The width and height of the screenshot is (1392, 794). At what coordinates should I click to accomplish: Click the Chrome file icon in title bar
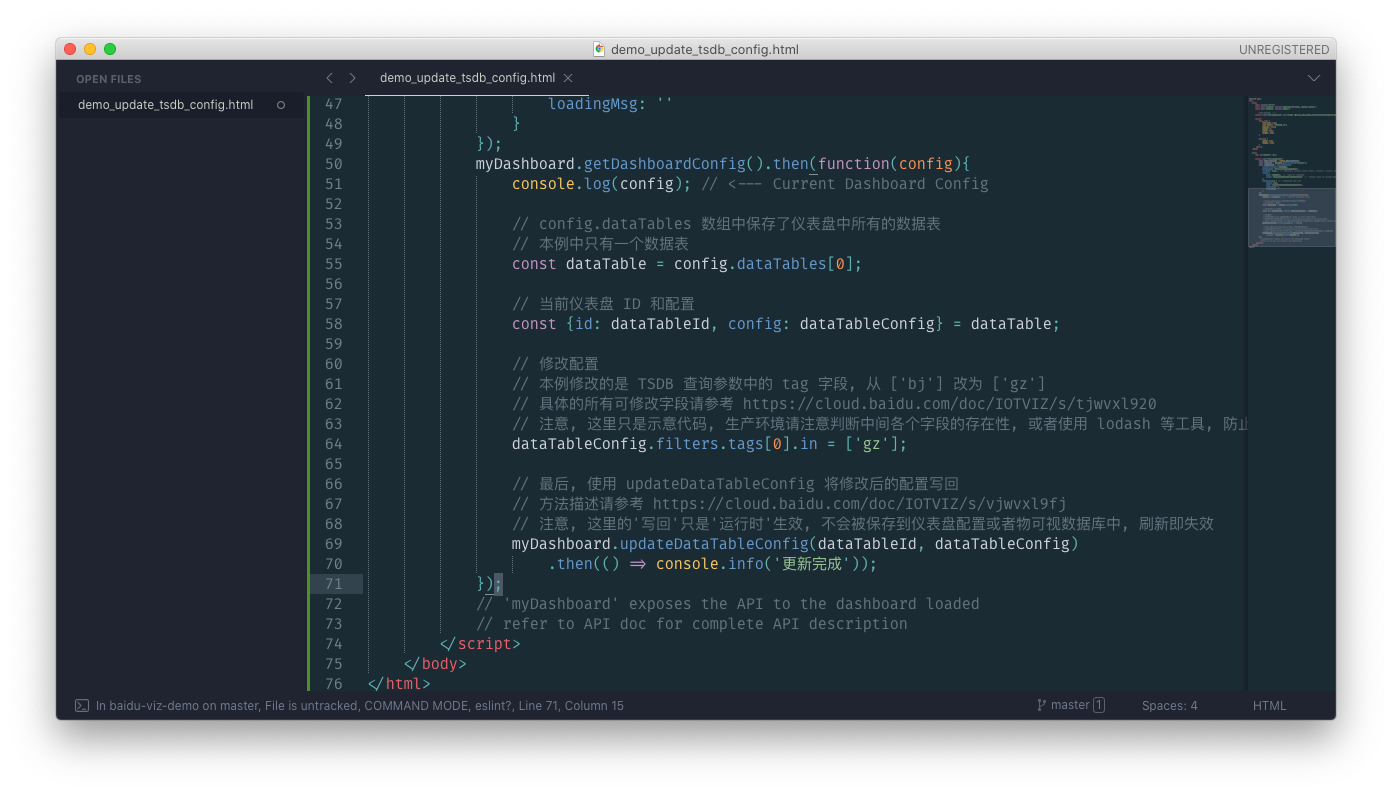(599, 49)
